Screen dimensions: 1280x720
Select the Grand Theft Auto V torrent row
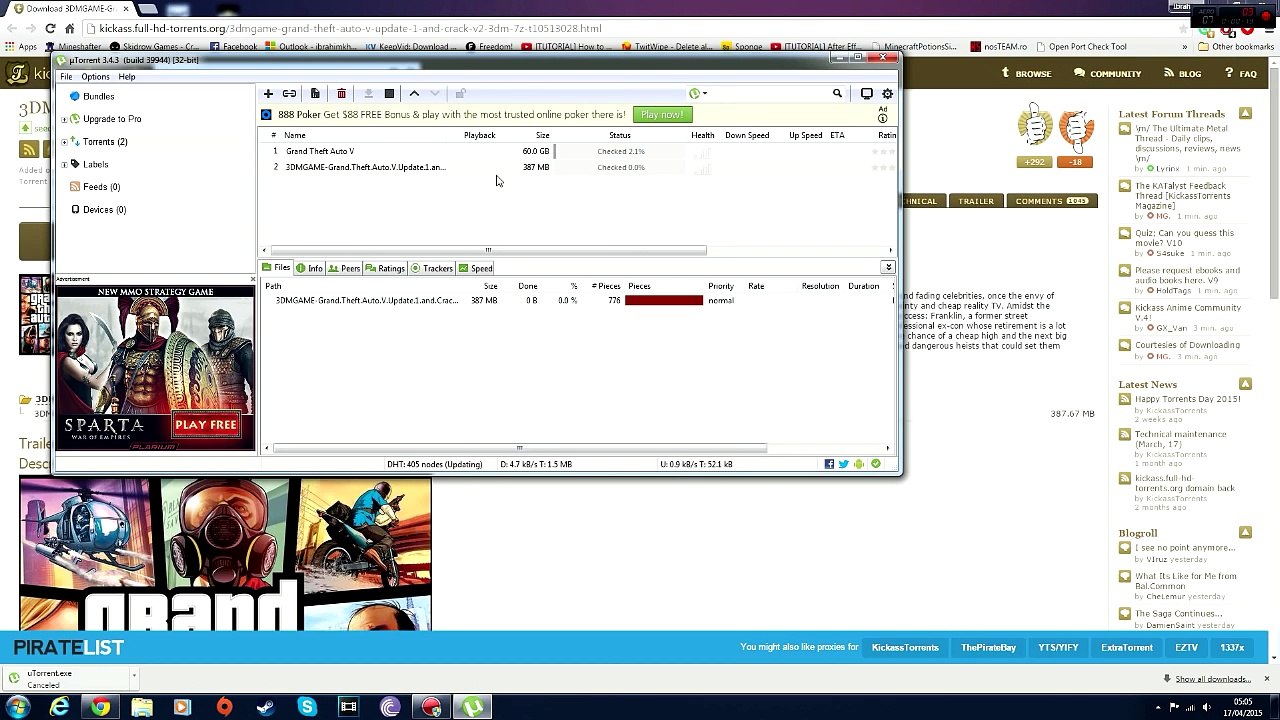pos(579,151)
